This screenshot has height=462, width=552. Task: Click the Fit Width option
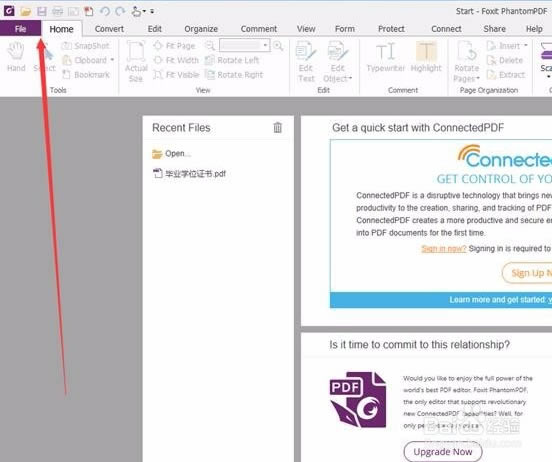tap(176, 60)
